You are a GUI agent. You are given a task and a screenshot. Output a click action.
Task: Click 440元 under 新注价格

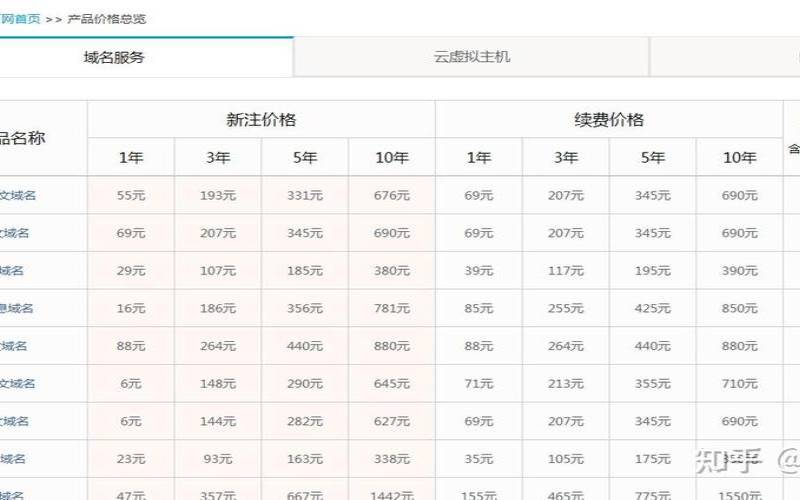(305, 346)
